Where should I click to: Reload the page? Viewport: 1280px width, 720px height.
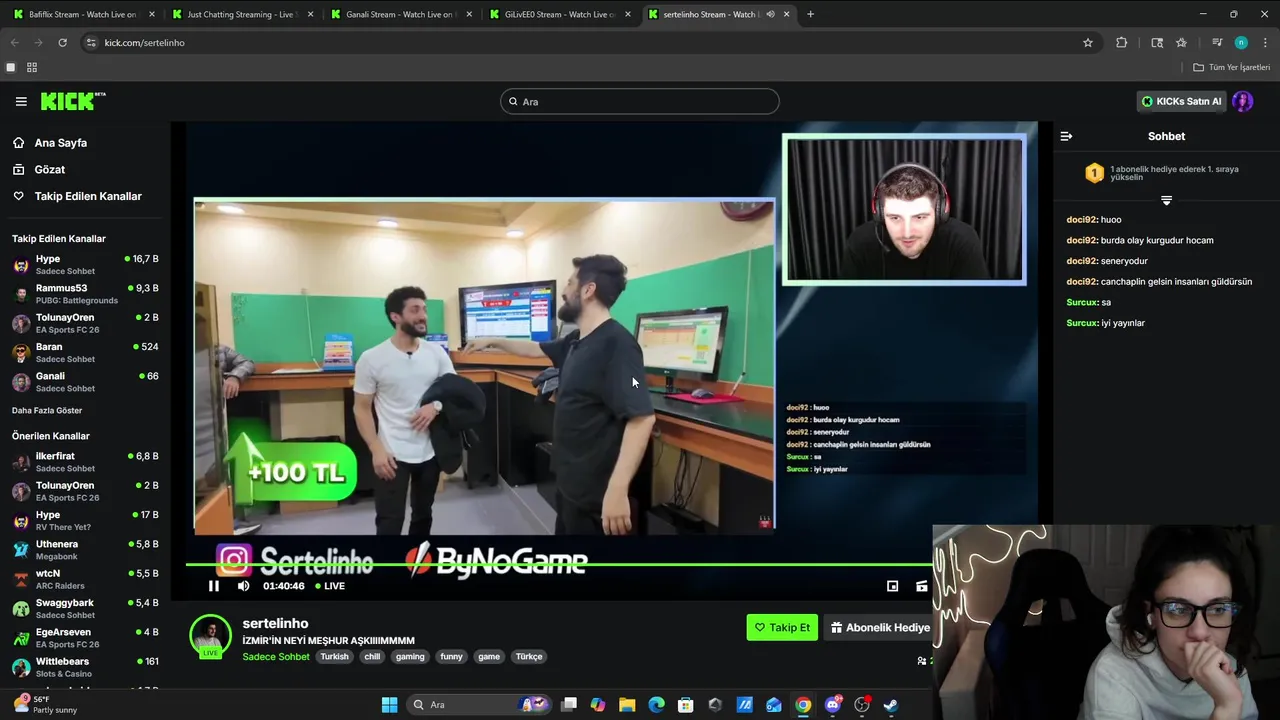point(62,42)
